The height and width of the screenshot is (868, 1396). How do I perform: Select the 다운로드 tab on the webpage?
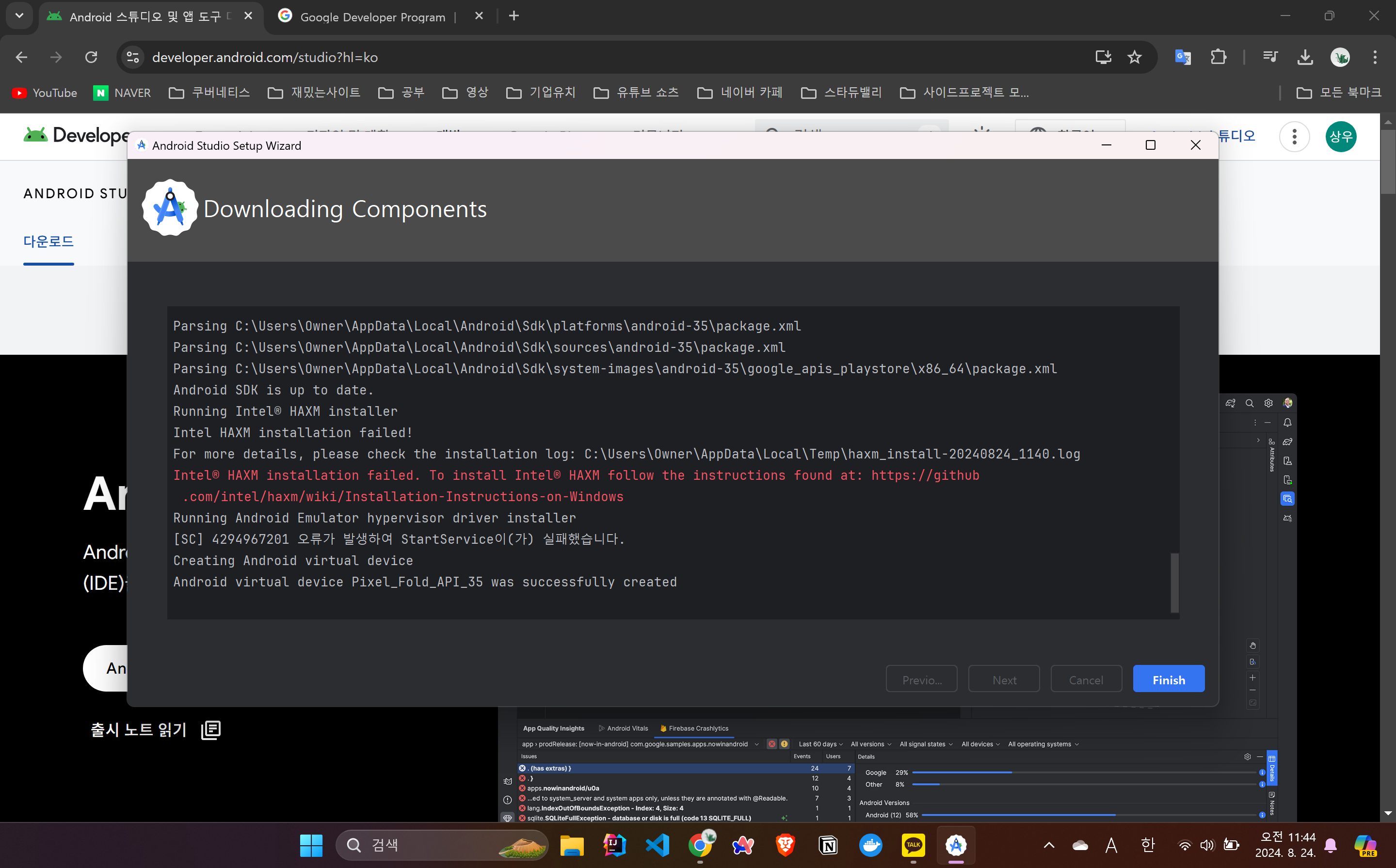tap(49, 242)
